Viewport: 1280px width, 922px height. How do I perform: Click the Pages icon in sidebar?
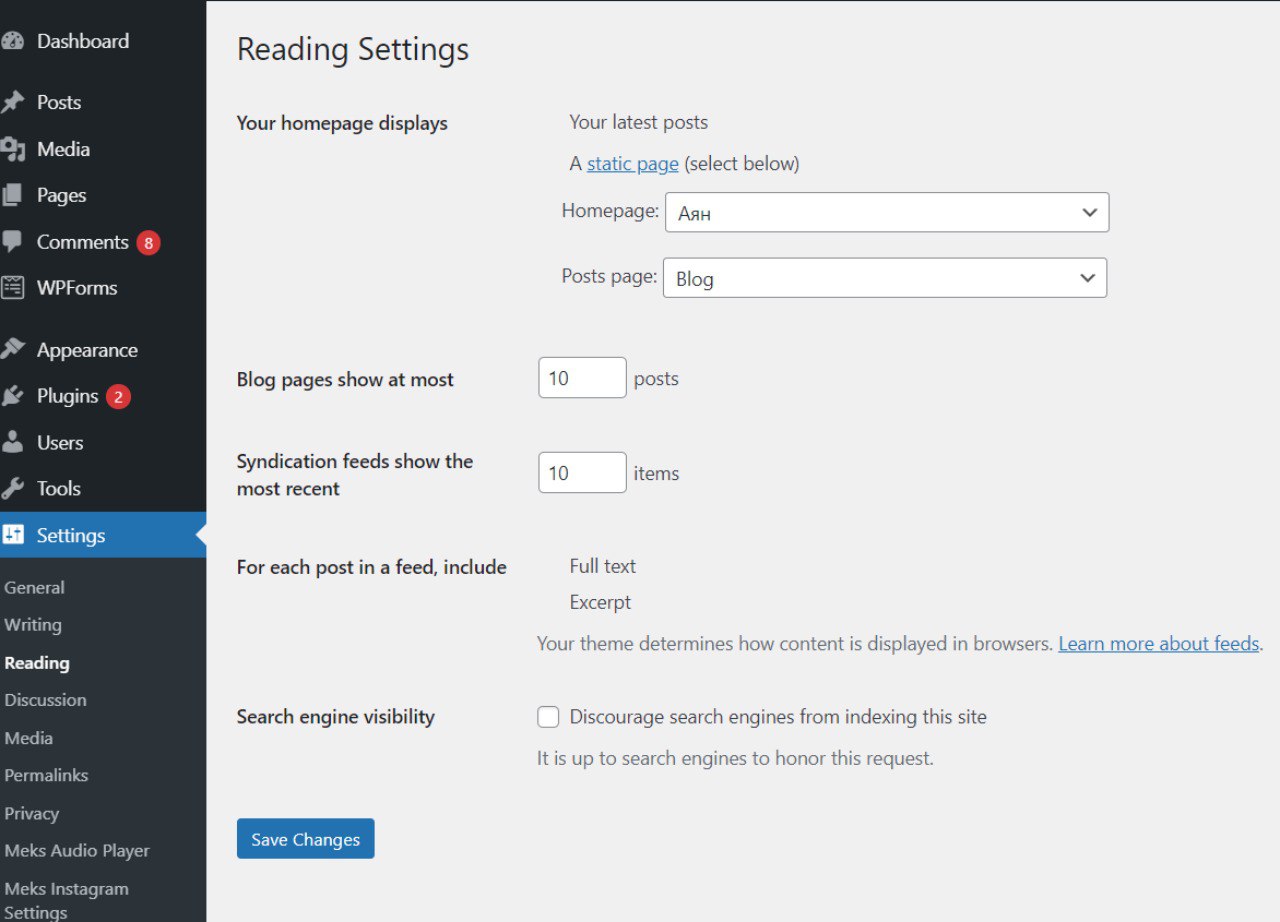click(x=12, y=195)
